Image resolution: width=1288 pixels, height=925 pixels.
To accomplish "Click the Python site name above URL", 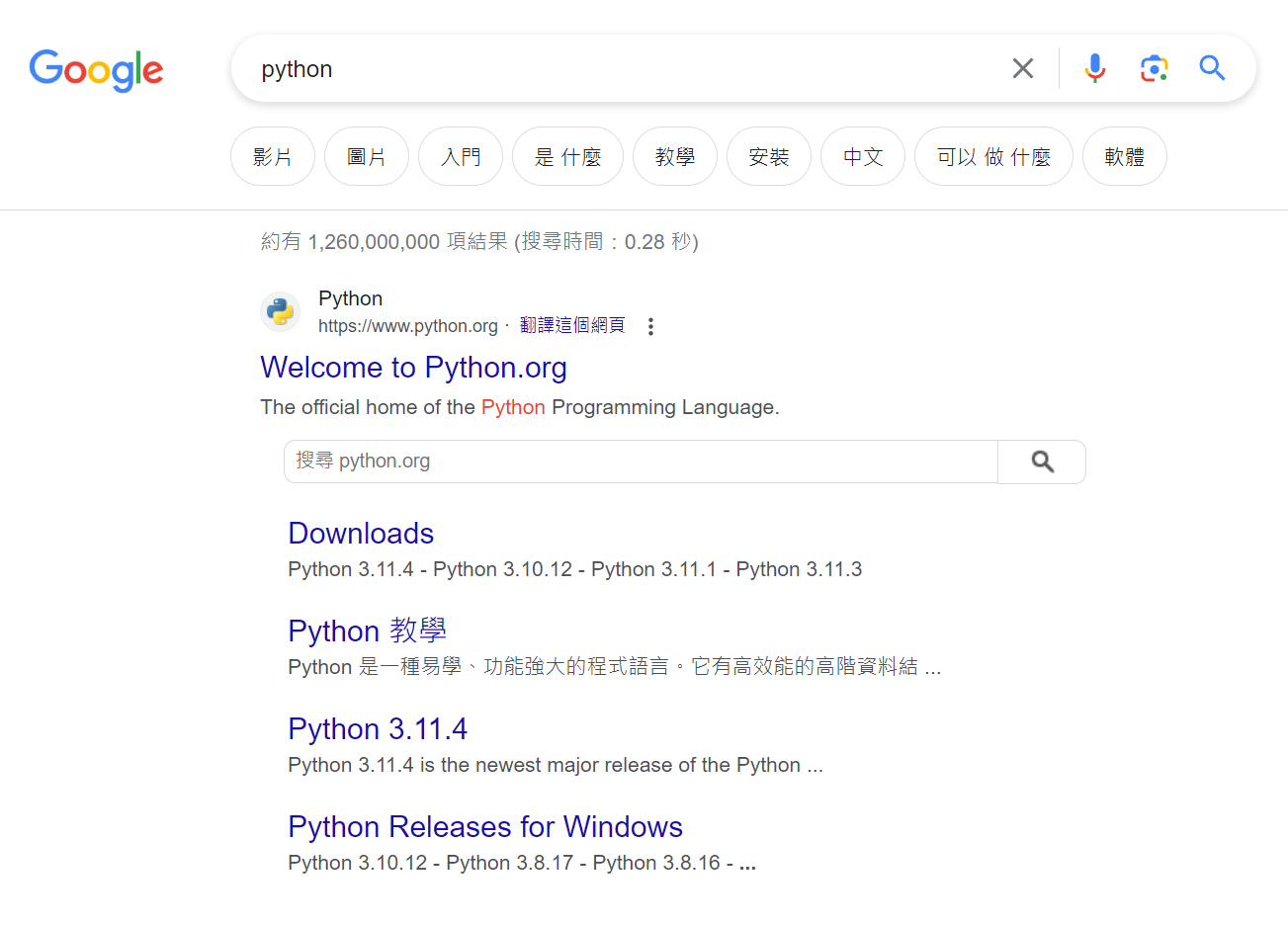I will [x=350, y=298].
